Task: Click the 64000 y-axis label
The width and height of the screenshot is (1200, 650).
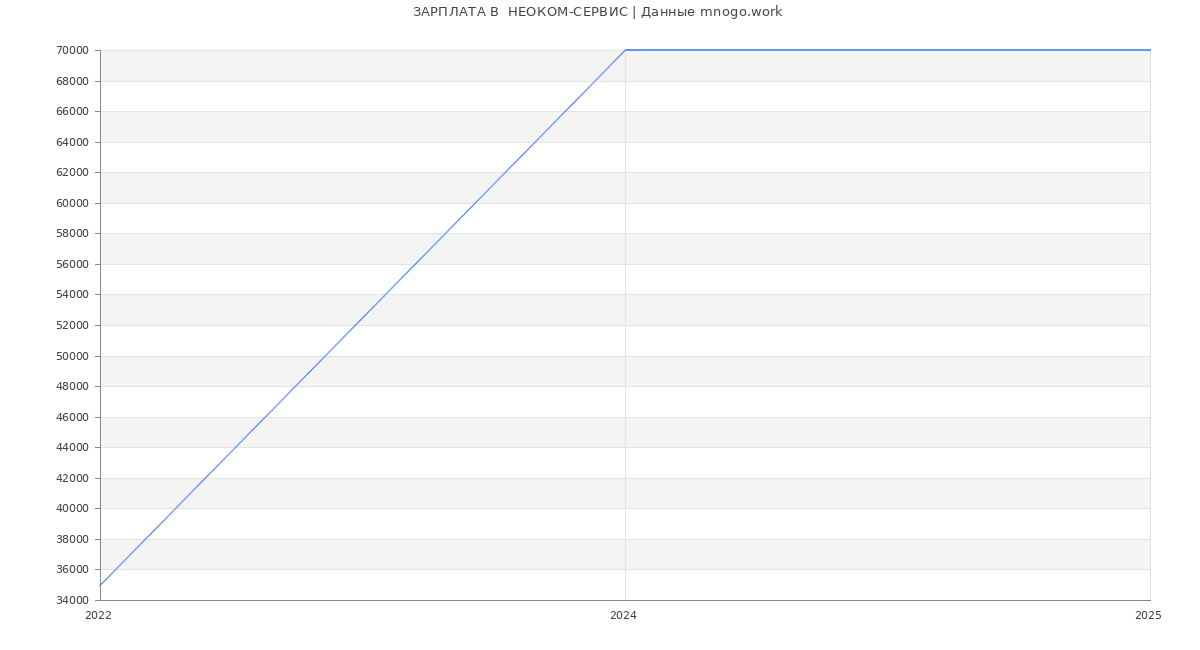Action: (x=73, y=142)
